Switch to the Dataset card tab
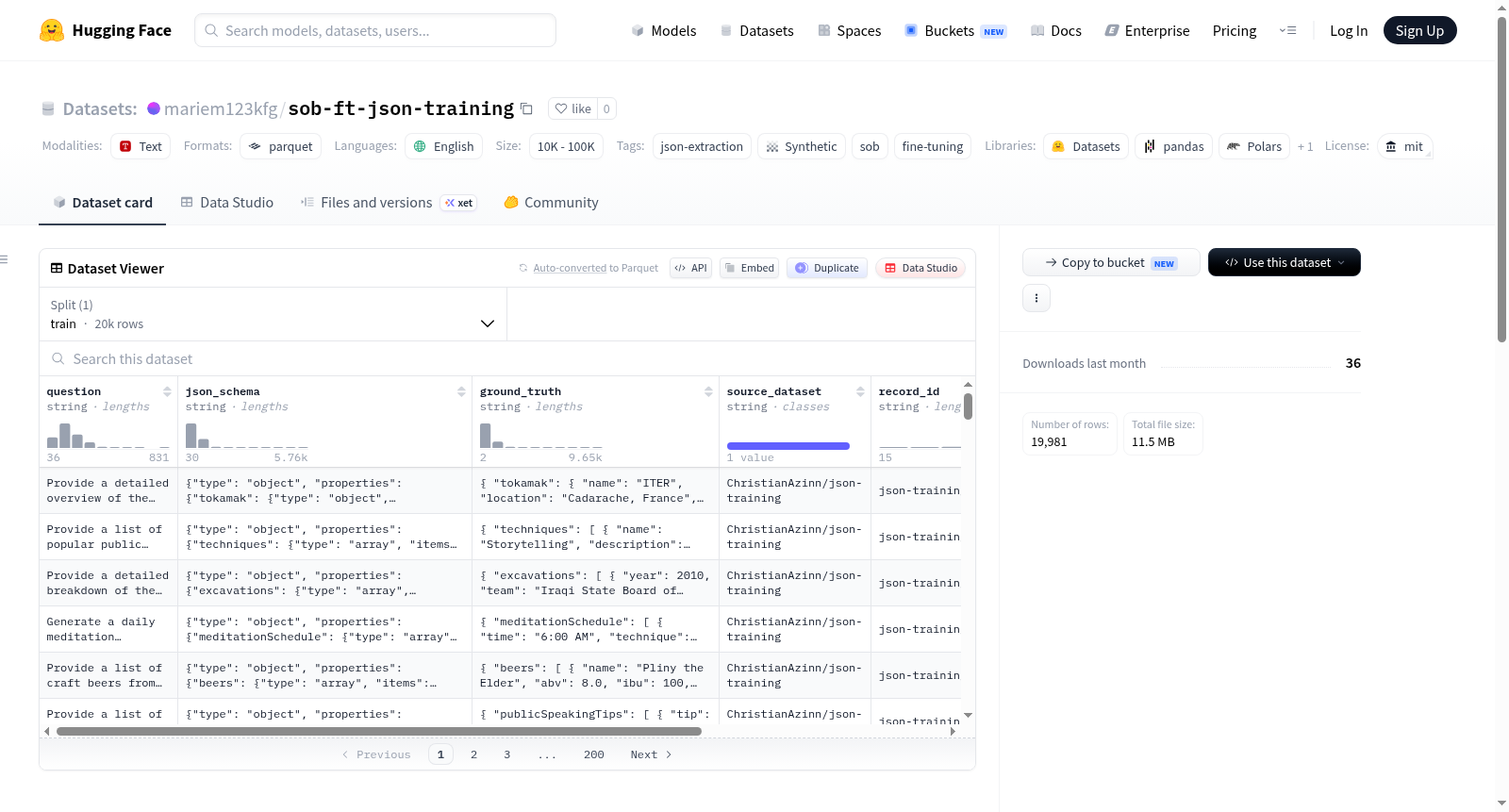The image size is (1509, 812). coord(102,202)
